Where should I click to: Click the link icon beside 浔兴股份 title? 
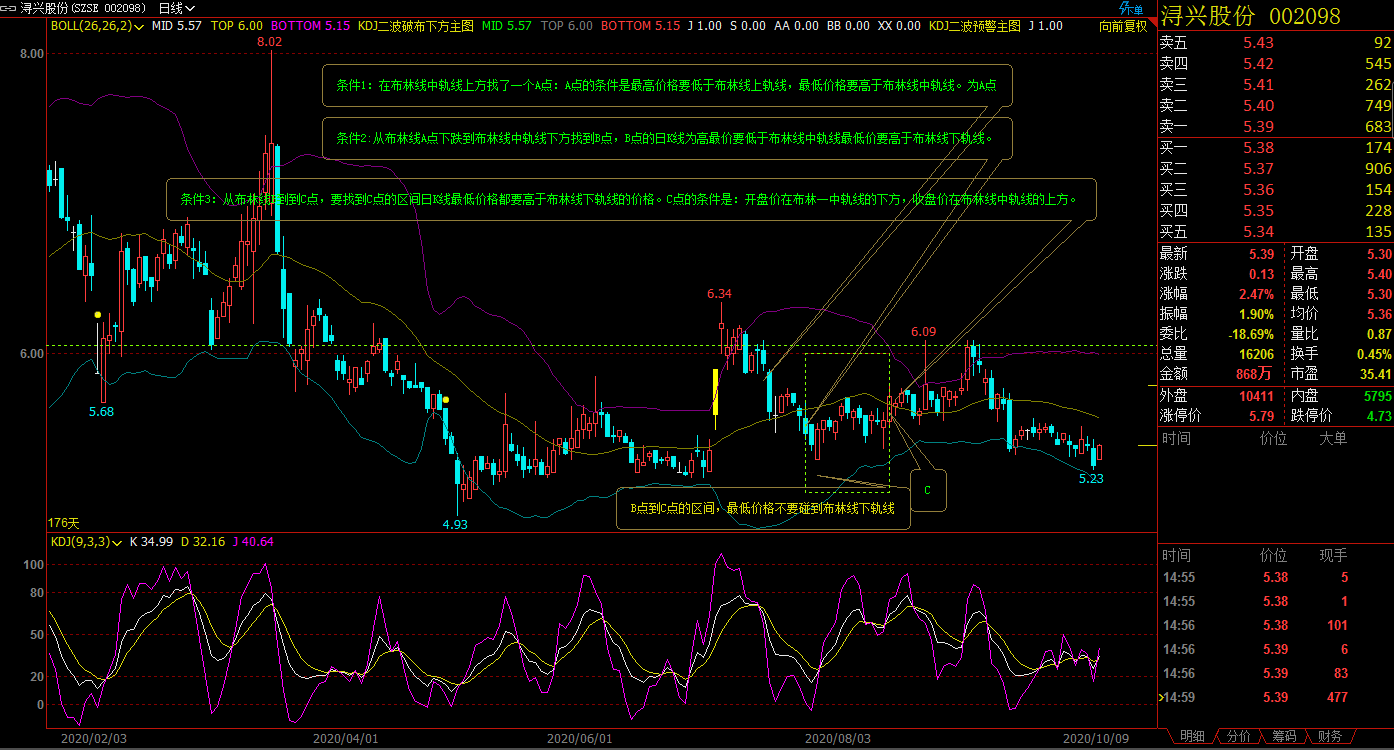[9, 7]
